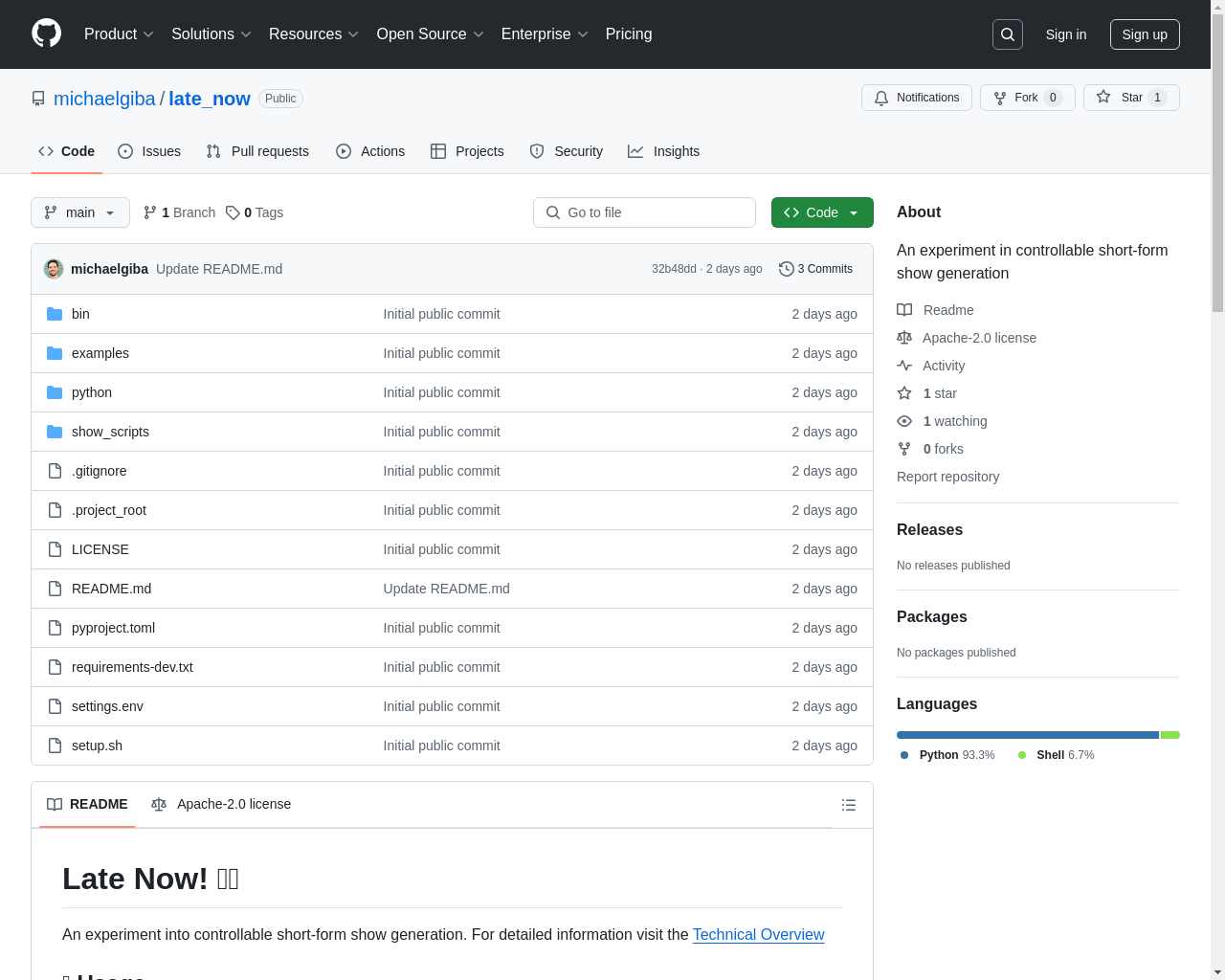Switch to the Insights tab
The width and height of the screenshot is (1225, 980).
(663, 151)
